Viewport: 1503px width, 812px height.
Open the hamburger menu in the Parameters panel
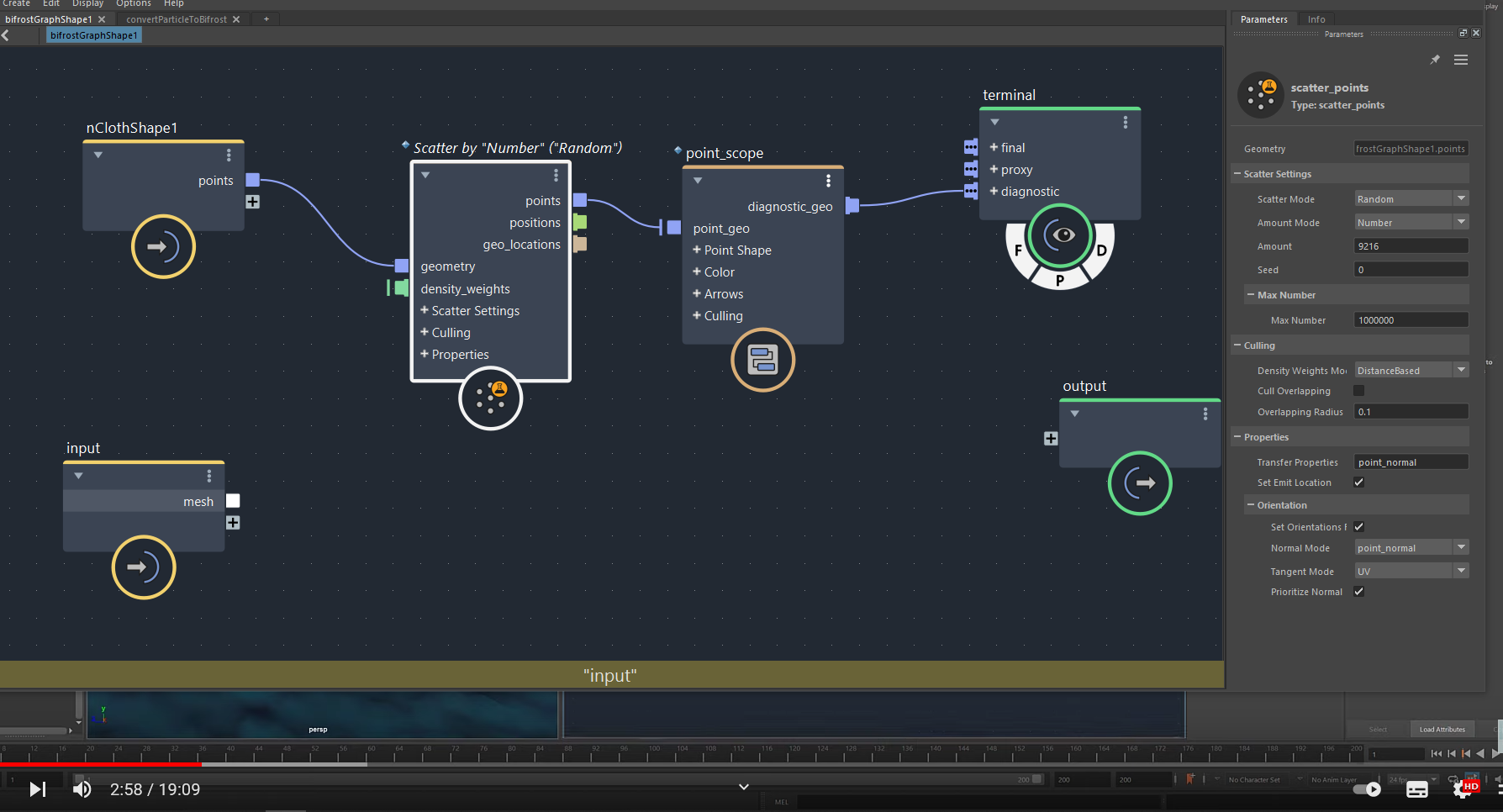pos(1461,60)
